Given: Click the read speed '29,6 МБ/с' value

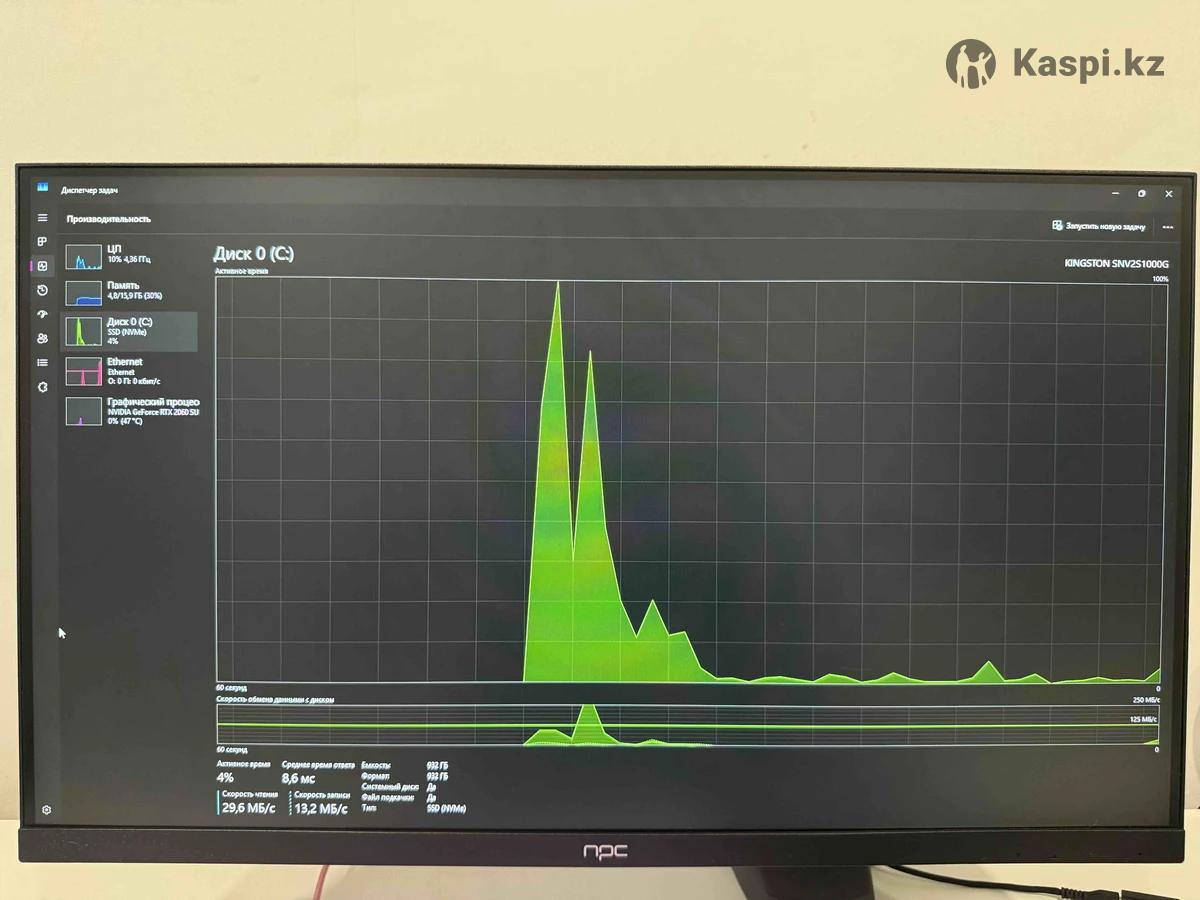Looking at the screenshot, I should [x=250, y=808].
